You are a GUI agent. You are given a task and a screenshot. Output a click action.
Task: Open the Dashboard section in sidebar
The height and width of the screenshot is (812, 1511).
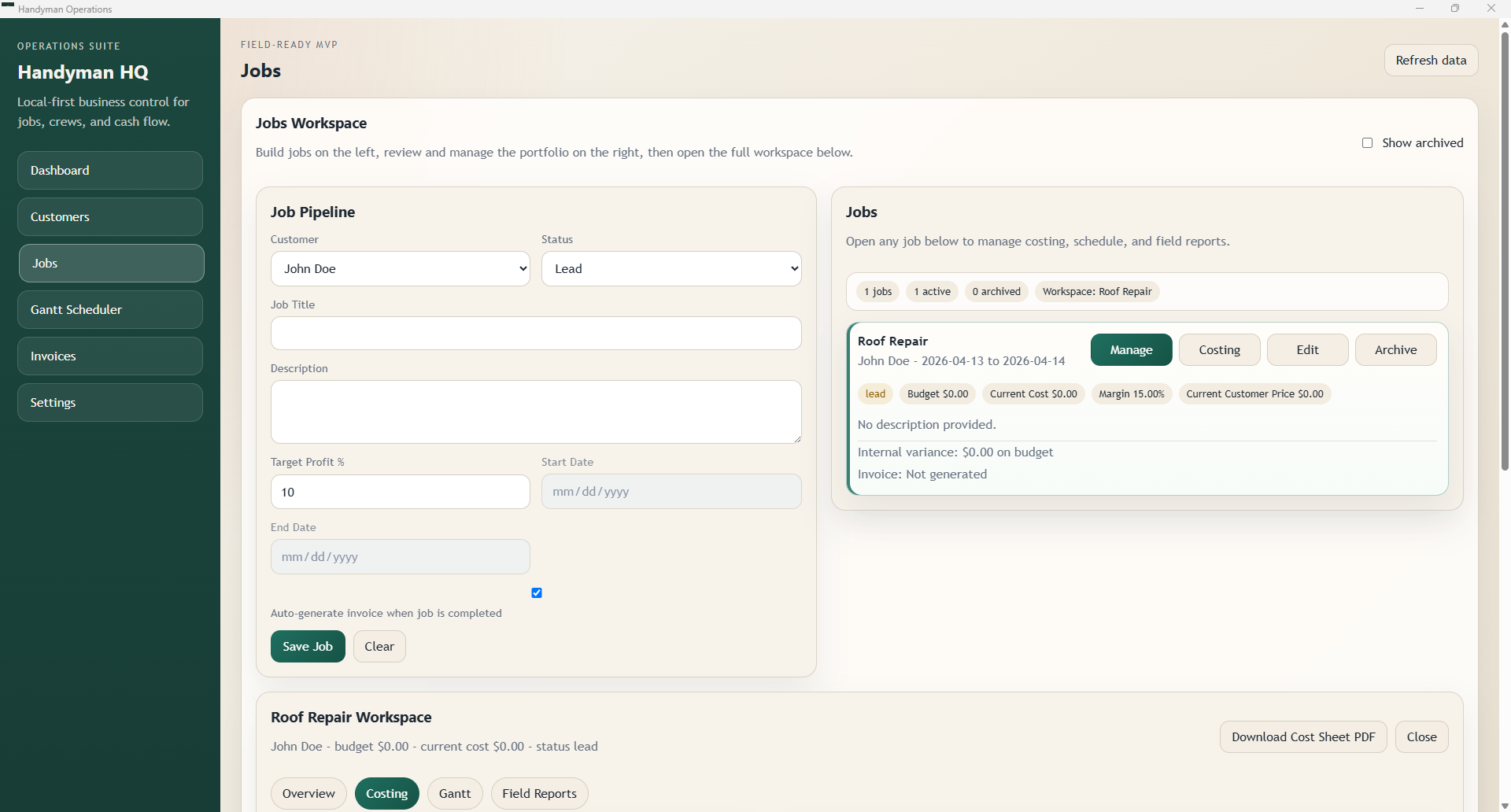110,170
